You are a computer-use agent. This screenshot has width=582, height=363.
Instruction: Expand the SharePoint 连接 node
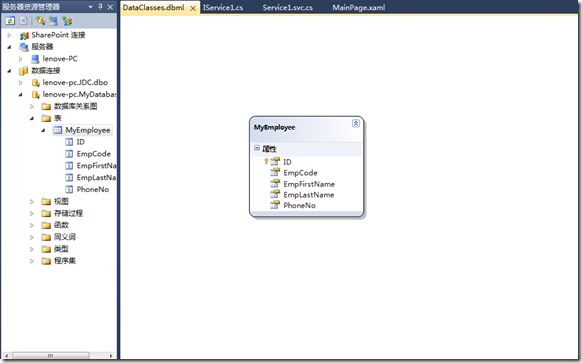tap(9, 35)
